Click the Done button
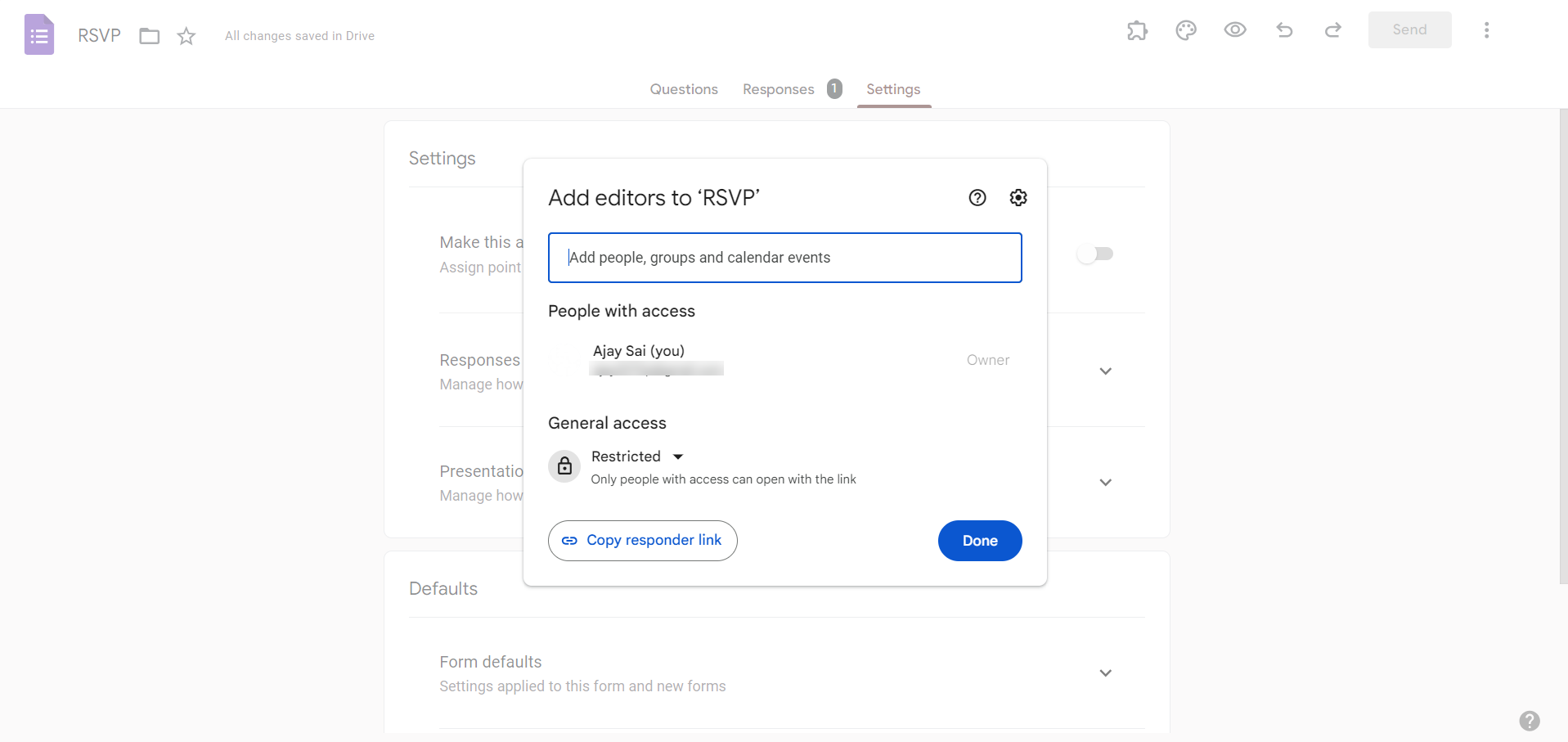Viewport: 1568px width, 742px height. [980, 541]
